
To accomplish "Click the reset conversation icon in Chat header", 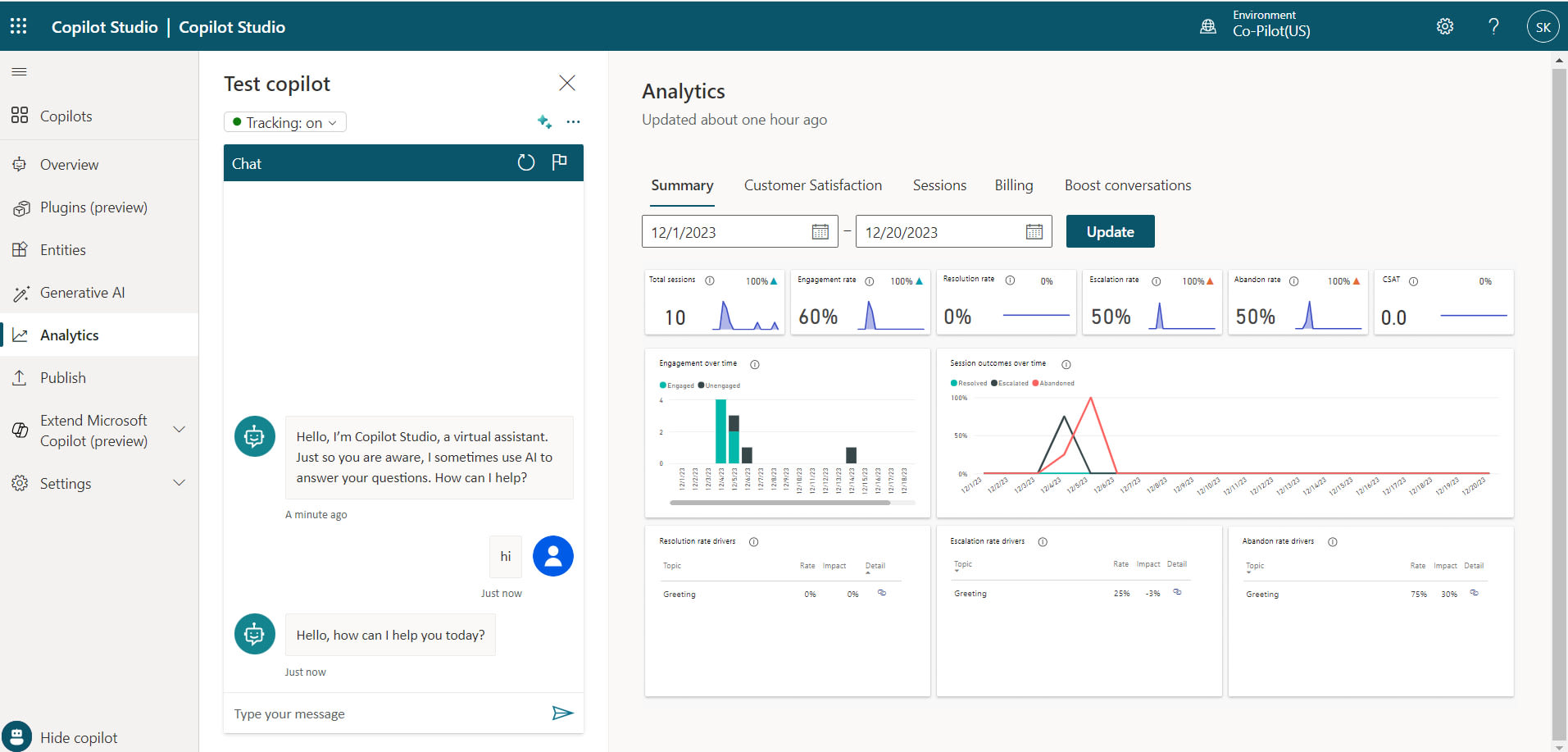I will point(526,163).
